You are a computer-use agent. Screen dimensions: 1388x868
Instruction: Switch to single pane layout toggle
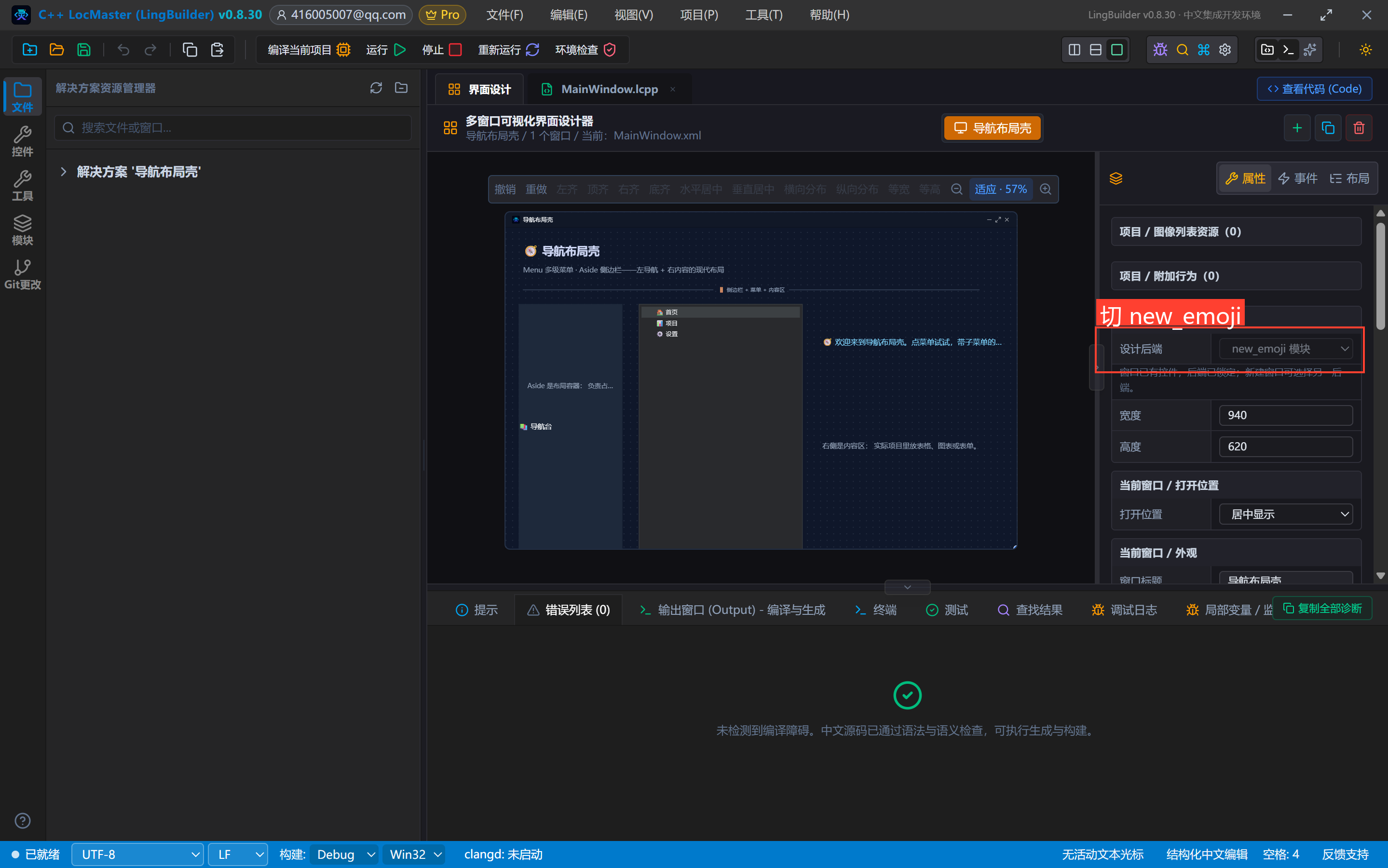tap(1116, 50)
